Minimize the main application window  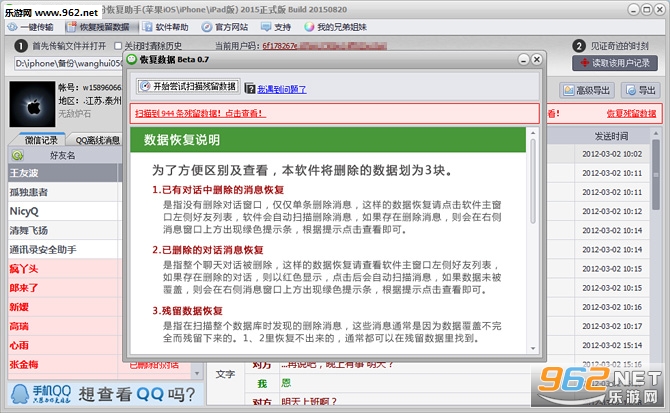[x=634, y=9]
